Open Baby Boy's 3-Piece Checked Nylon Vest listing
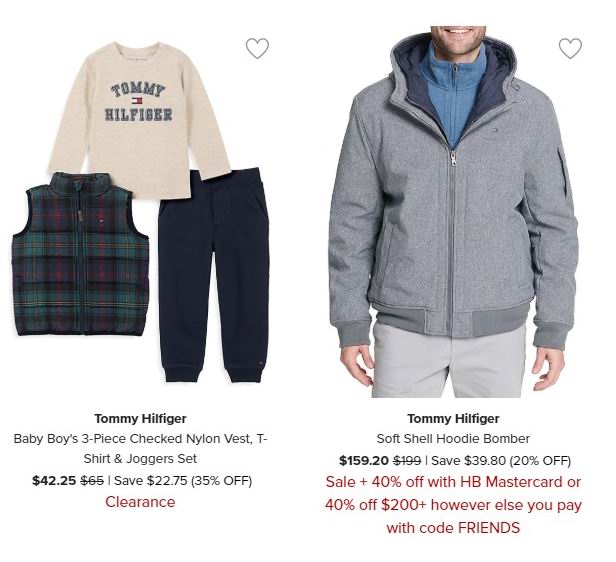Screen dimensions: 616x562 [x=140, y=449]
